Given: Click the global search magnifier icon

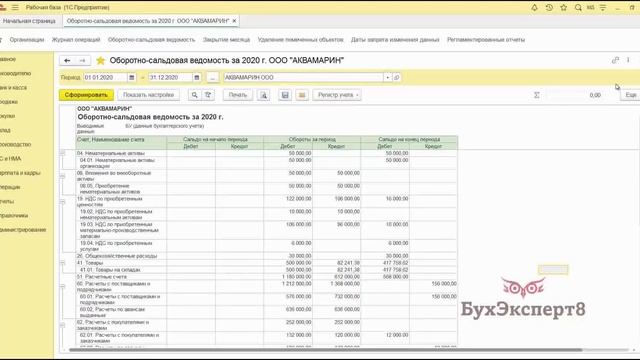Looking at the screenshot, I should (578, 7).
